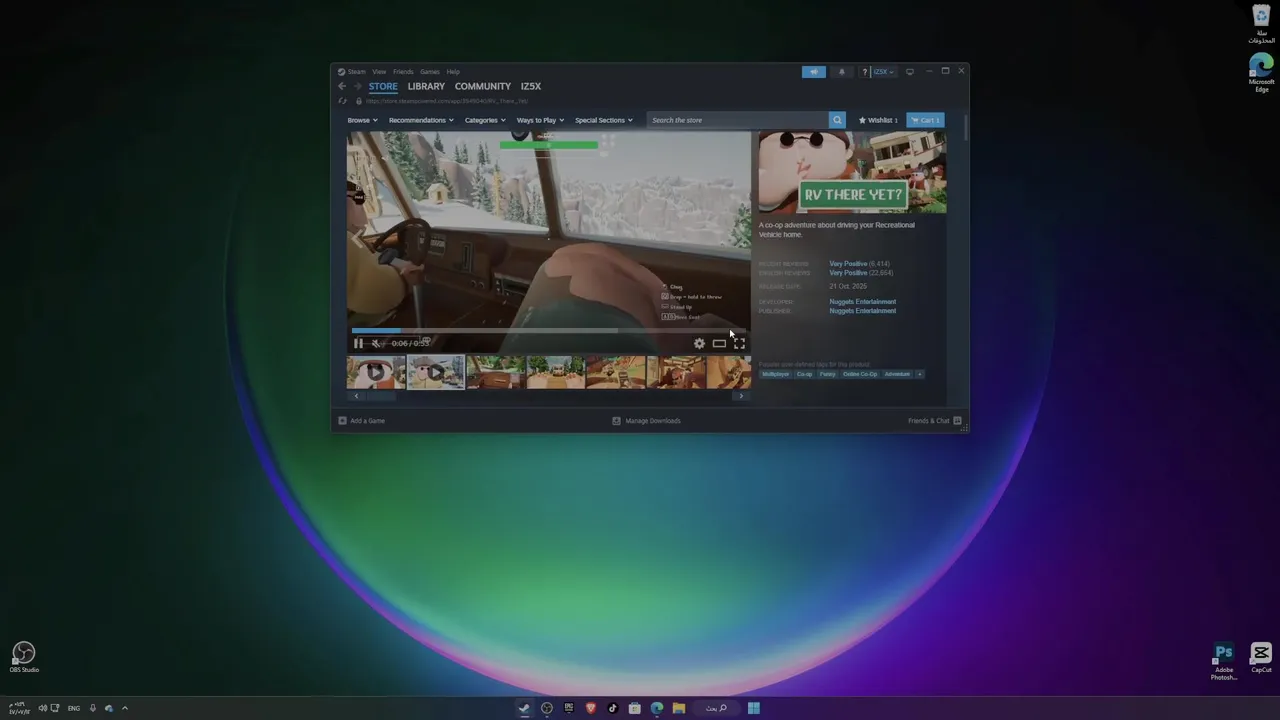
Task: Select the second trailer thumbnail
Action: pos(435,372)
